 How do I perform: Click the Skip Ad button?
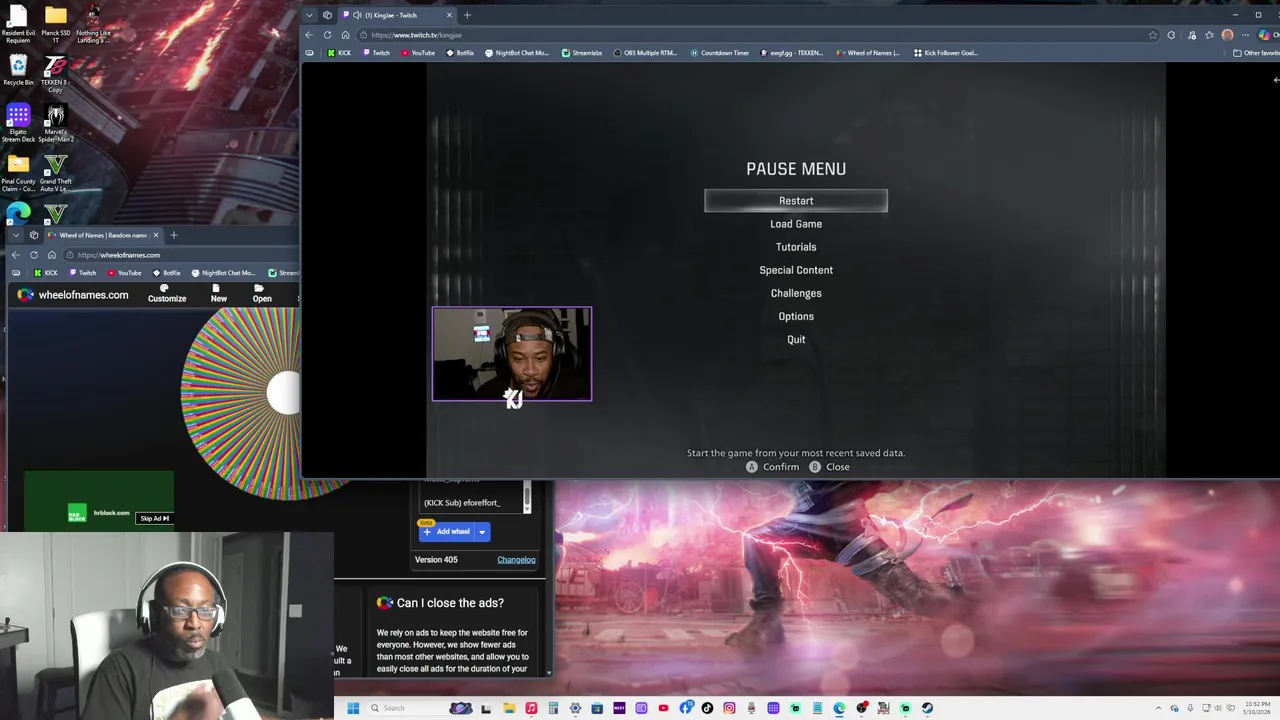(x=155, y=518)
